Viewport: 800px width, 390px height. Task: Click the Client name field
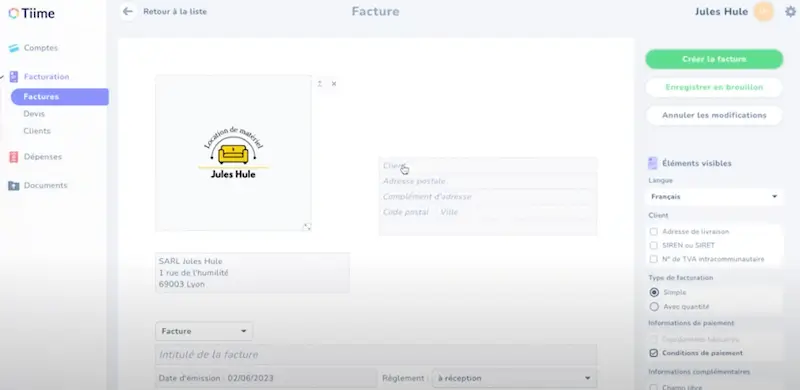pos(488,166)
